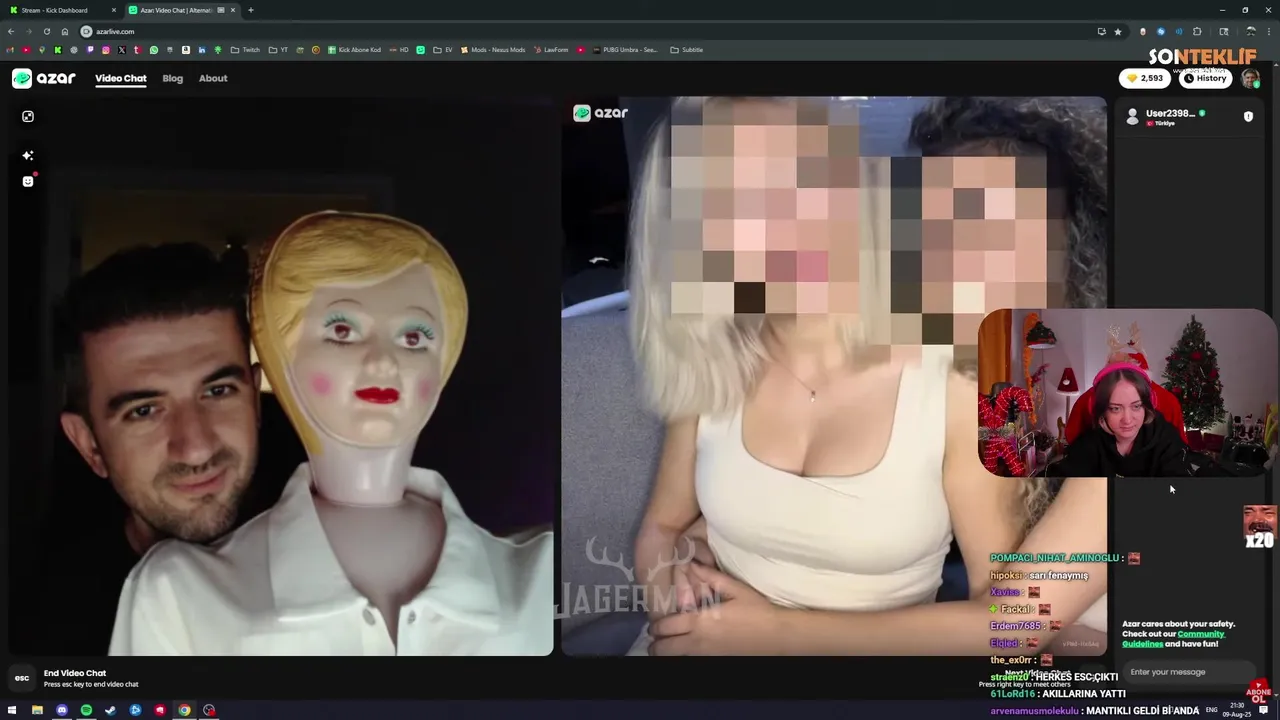Image resolution: width=1280 pixels, height=720 pixels.
Task: Open the YT bookmarks folder
Action: 279,50
